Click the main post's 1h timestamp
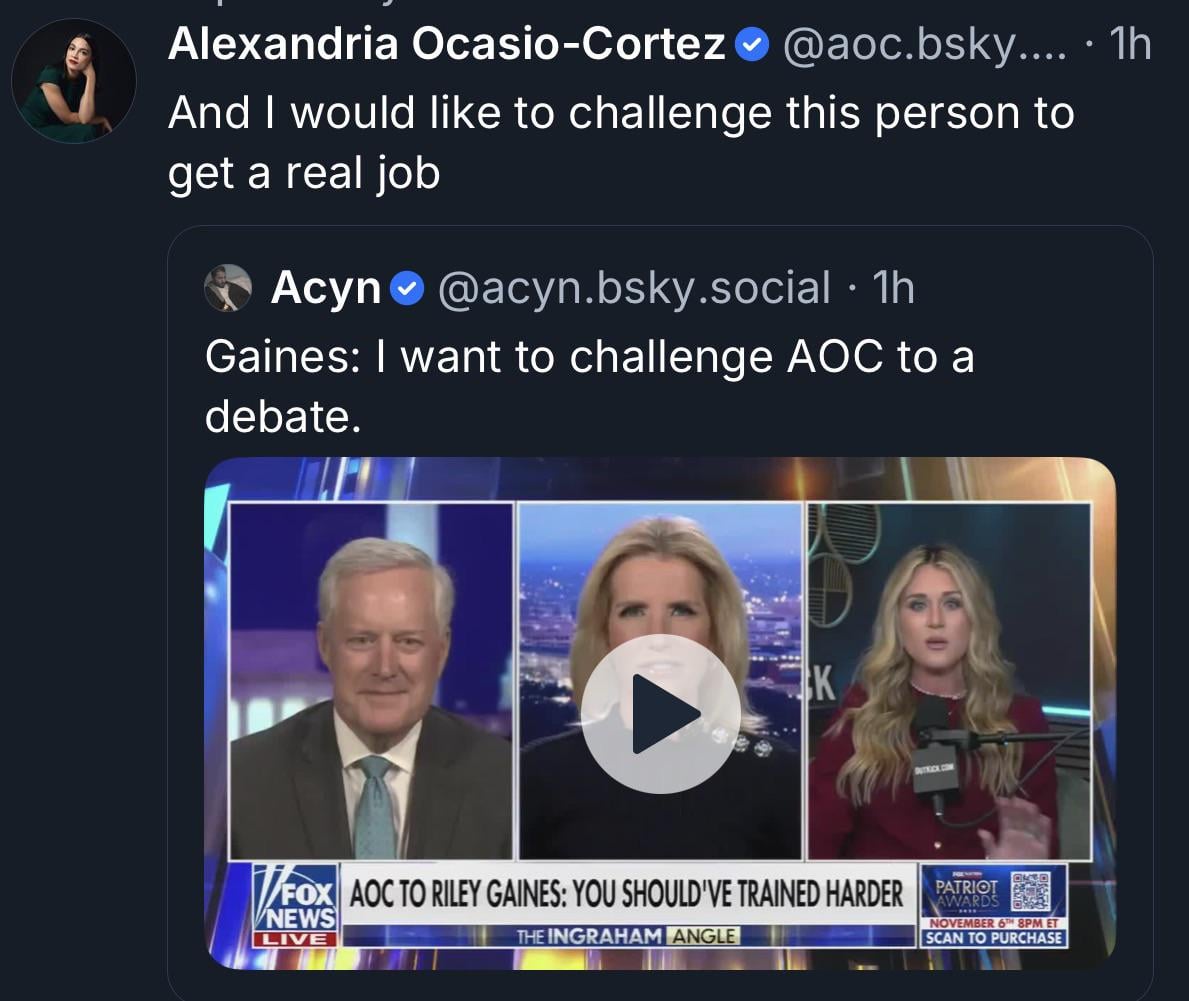 tap(1130, 45)
